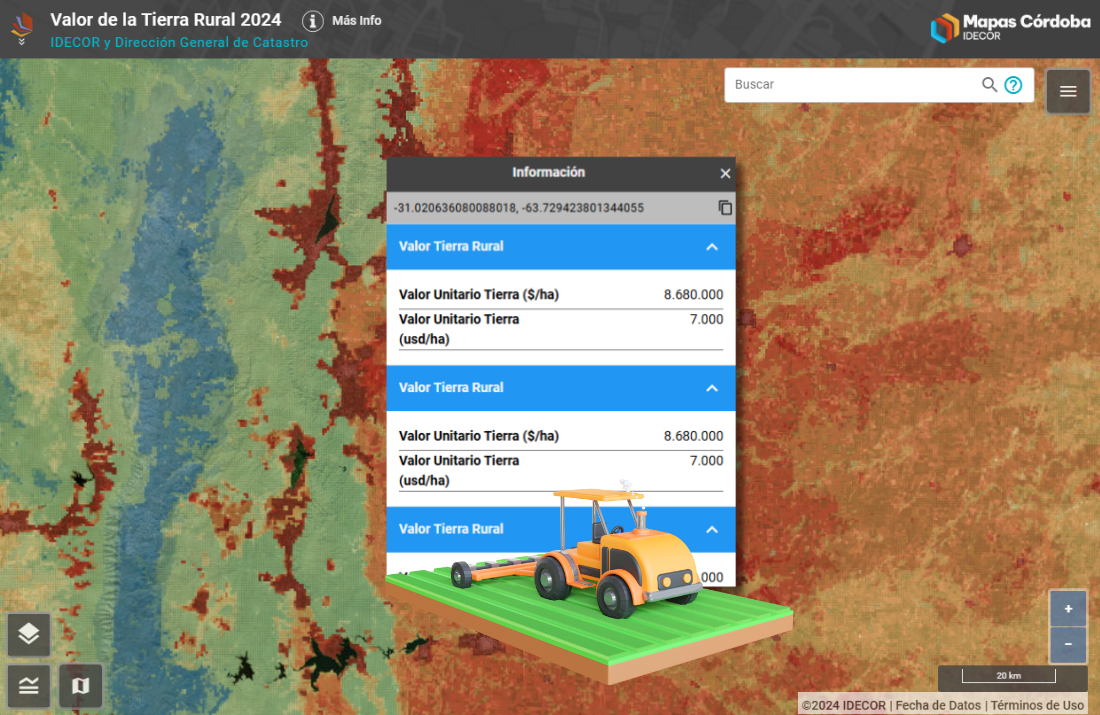Zoom out with the minus button
The image size is (1100, 715).
point(1068,644)
